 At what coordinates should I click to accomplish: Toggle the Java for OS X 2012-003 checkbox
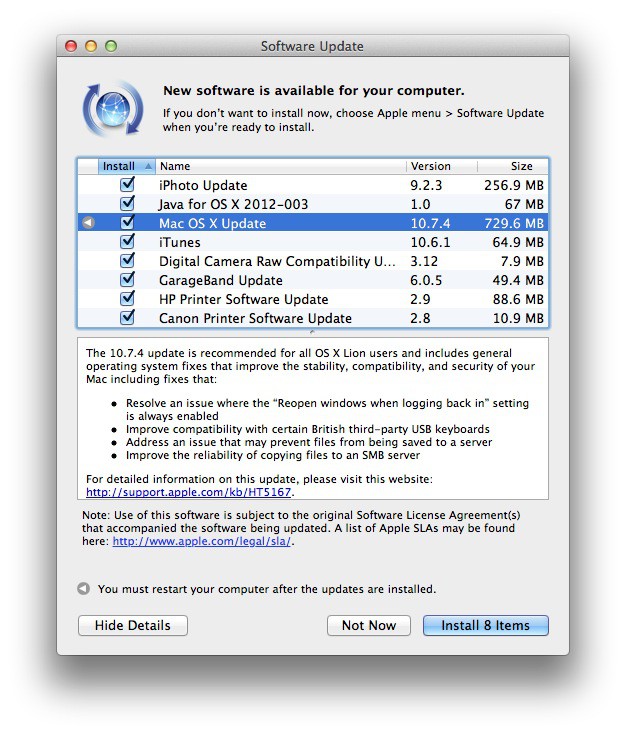click(127, 204)
